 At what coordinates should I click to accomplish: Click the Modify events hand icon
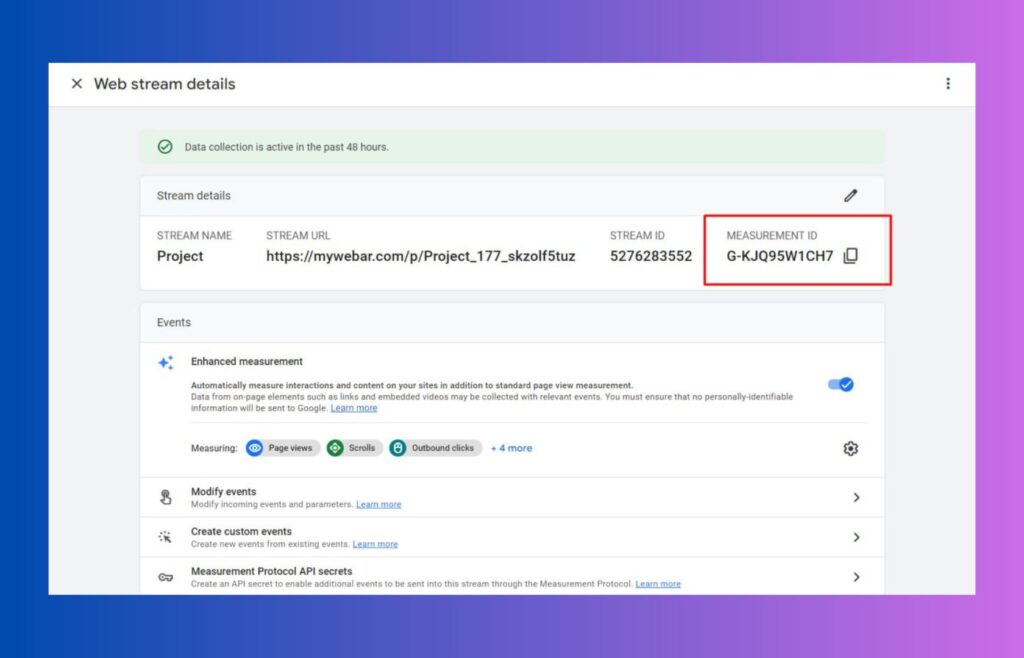(x=166, y=497)
